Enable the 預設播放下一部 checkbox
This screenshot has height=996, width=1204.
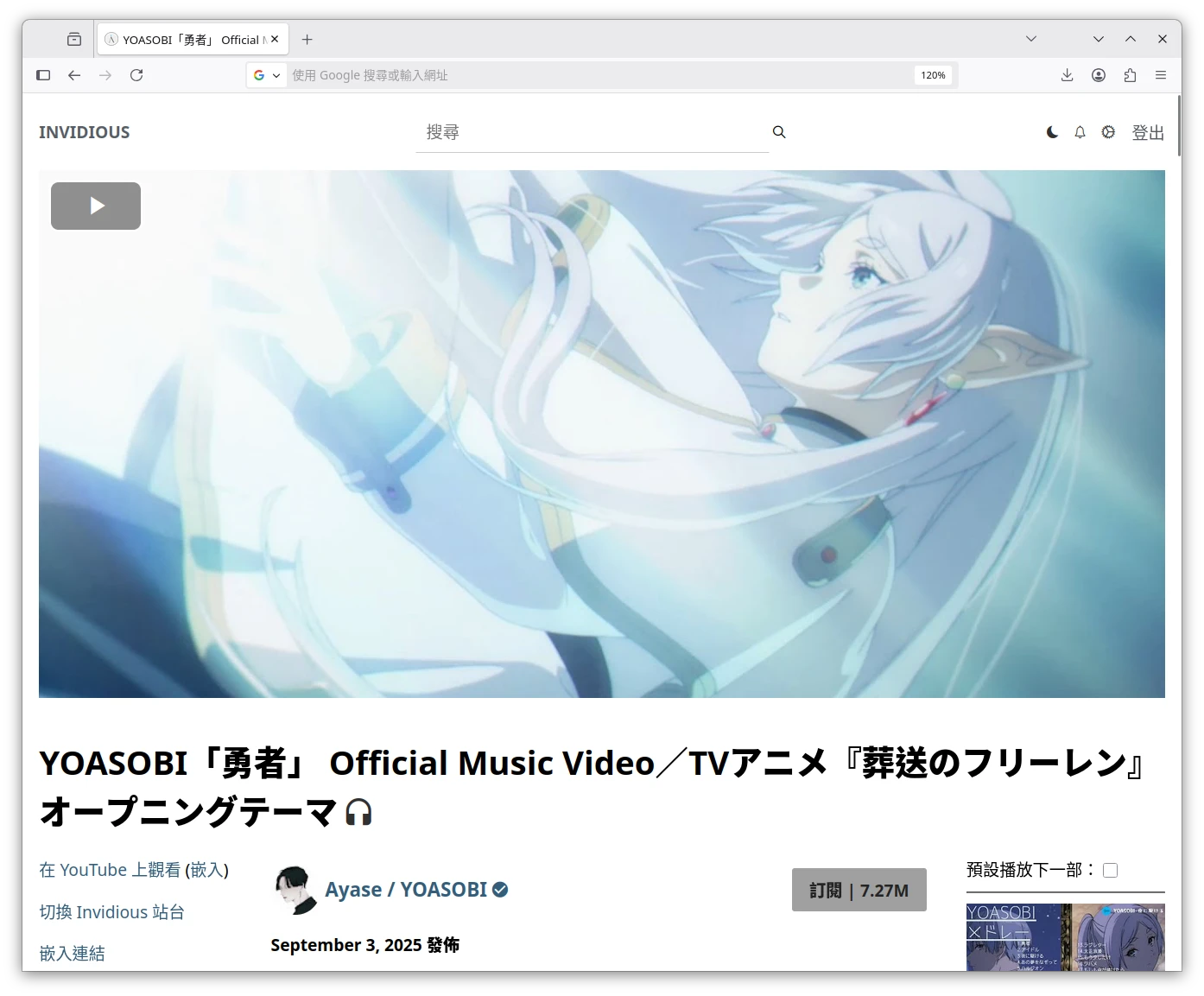tap(1111, 871)
